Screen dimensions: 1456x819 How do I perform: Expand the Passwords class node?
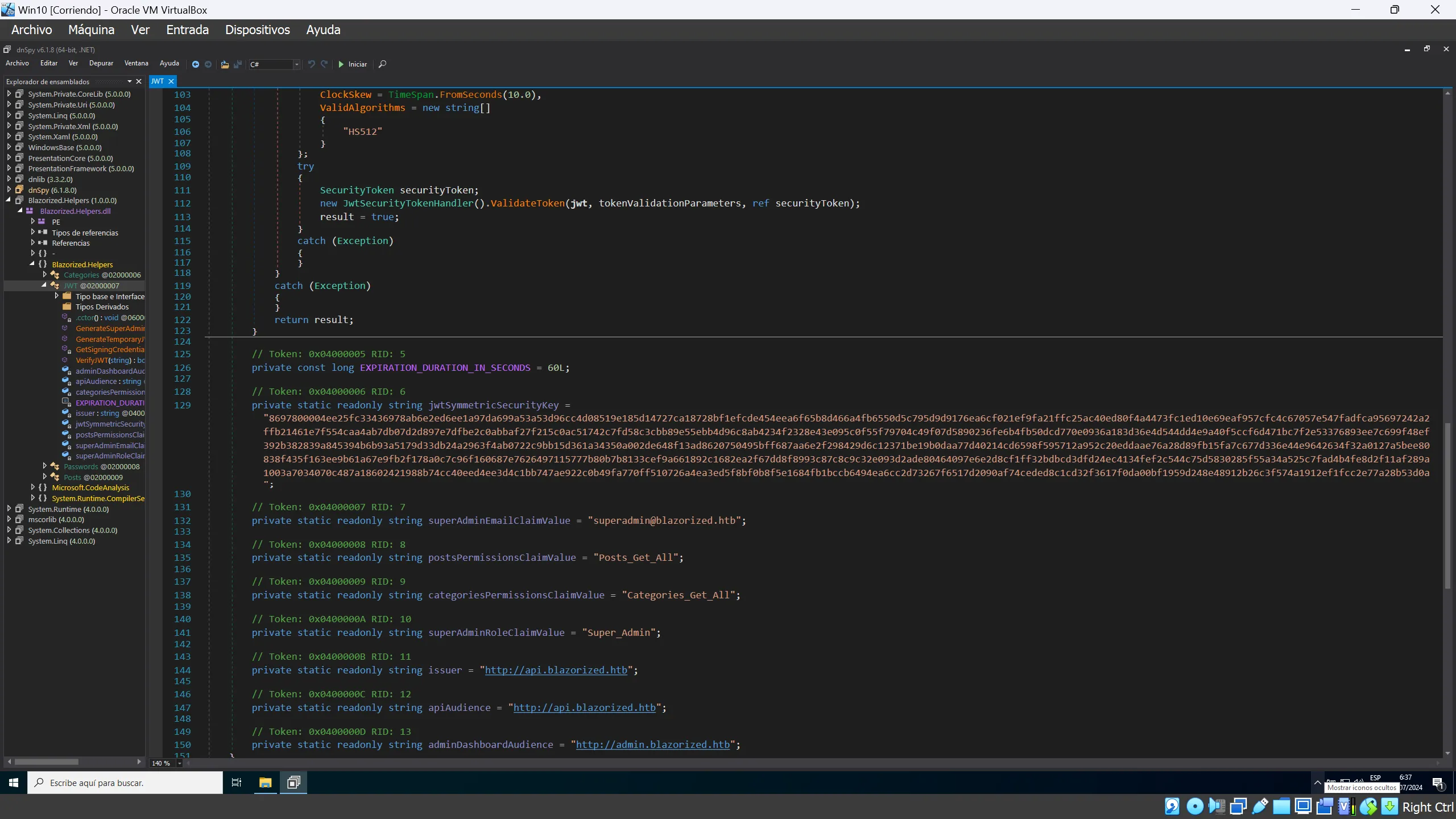45,466
